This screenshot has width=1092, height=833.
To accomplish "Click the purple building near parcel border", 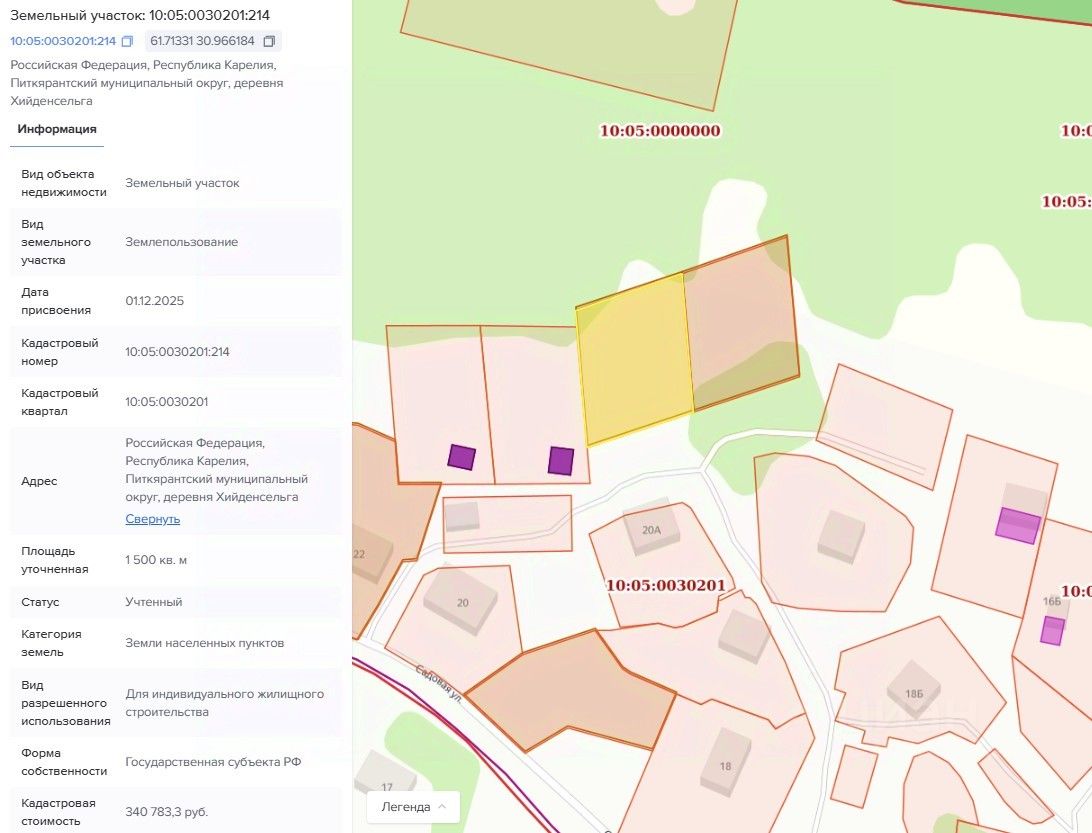I will click(x=561, y=460).
